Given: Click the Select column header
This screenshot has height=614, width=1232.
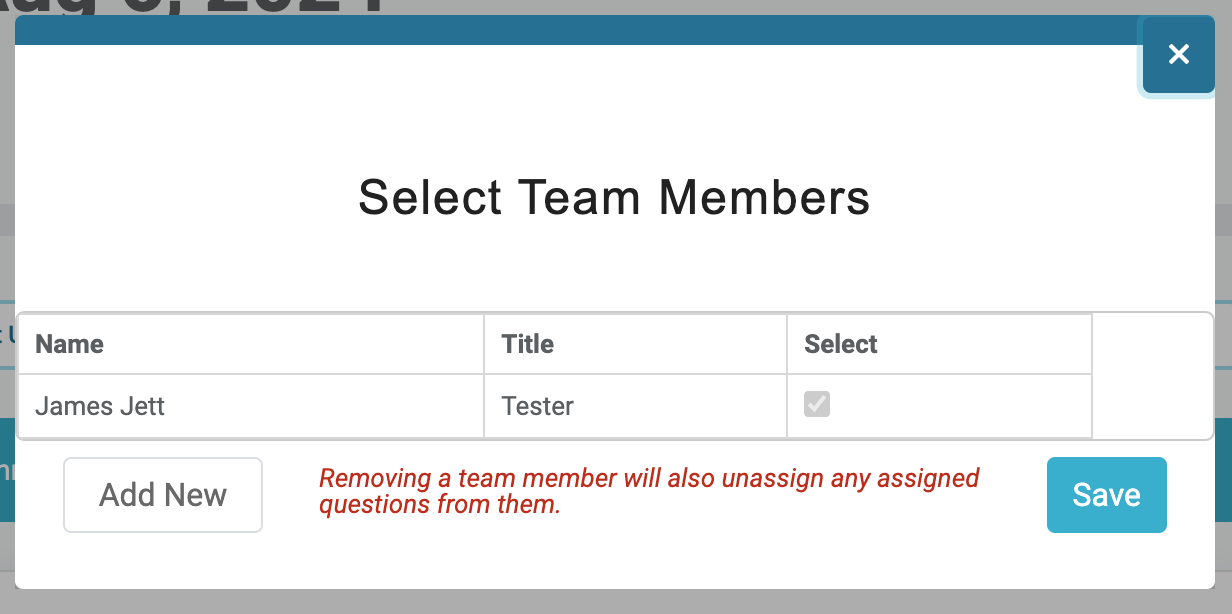Looking at the screenshot, I should pos(841,344).
